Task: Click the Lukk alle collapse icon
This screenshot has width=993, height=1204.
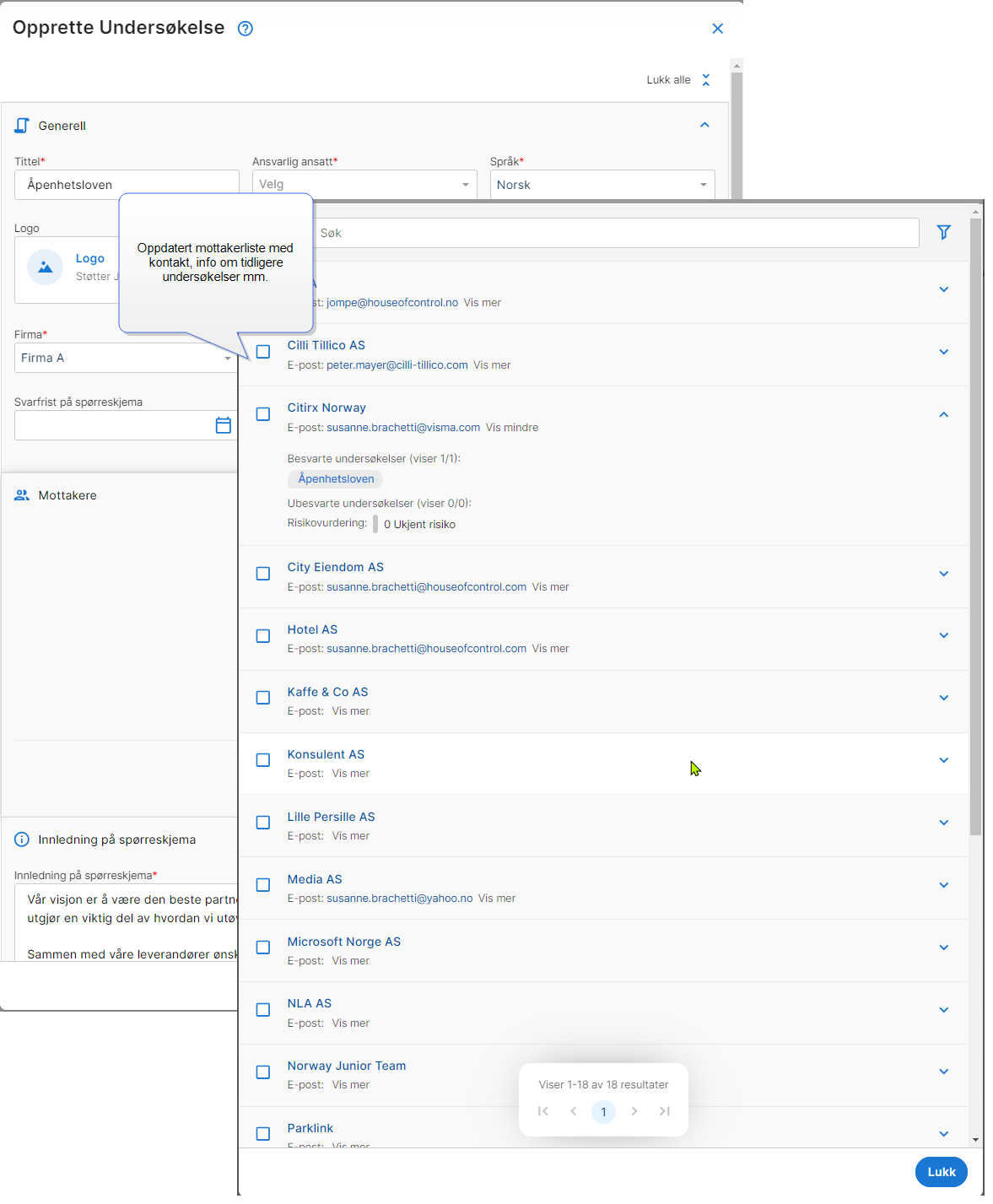Action: [x=706, y=80]
